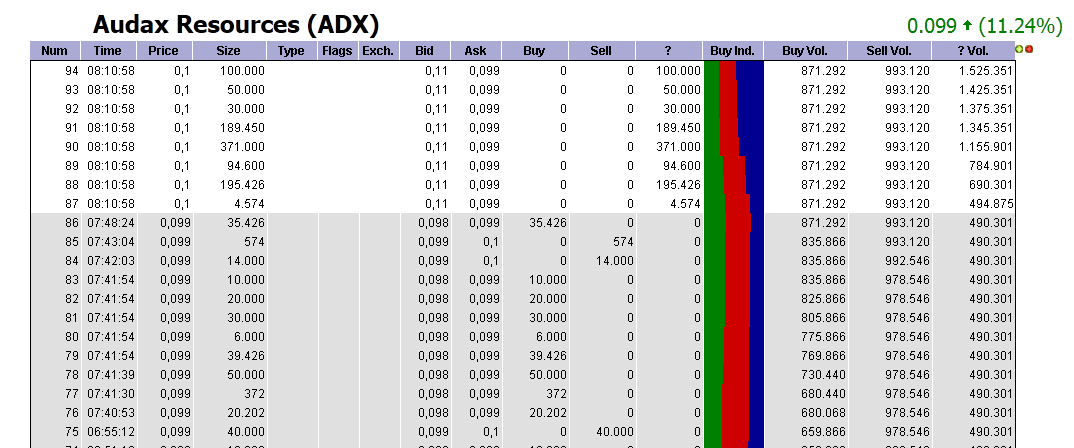
Task: Click Sell value 14.000 in row 84
Action: pos(614,261)
